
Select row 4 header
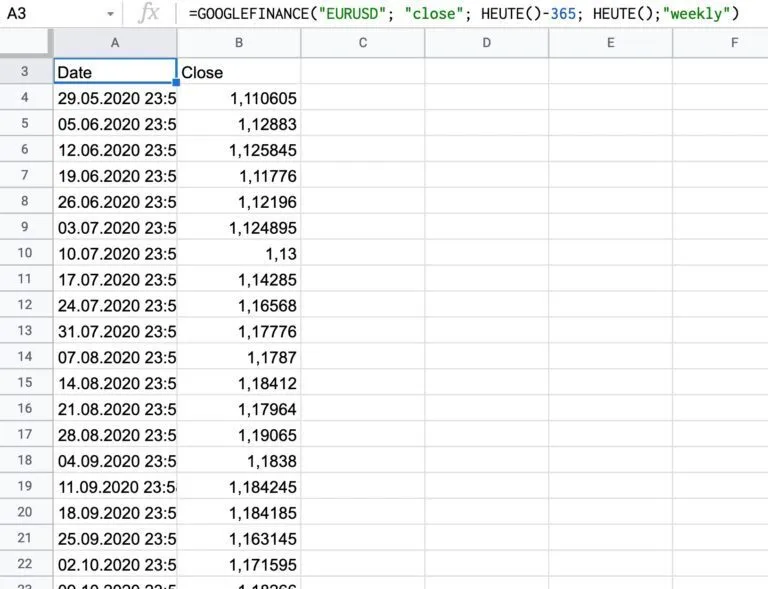point(25,97)
